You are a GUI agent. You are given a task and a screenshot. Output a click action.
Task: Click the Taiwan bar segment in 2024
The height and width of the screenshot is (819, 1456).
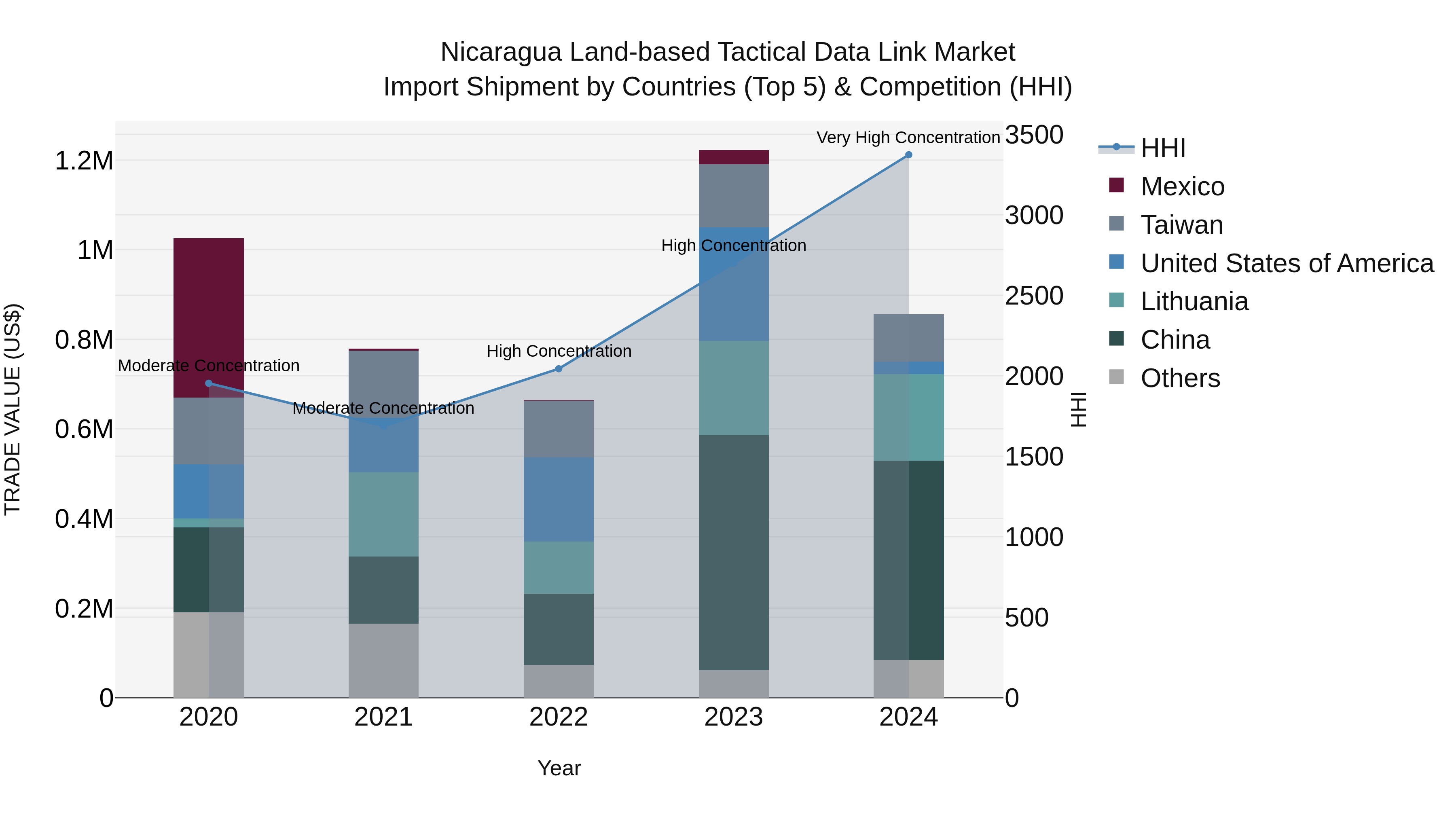click(x=909, y=338)
